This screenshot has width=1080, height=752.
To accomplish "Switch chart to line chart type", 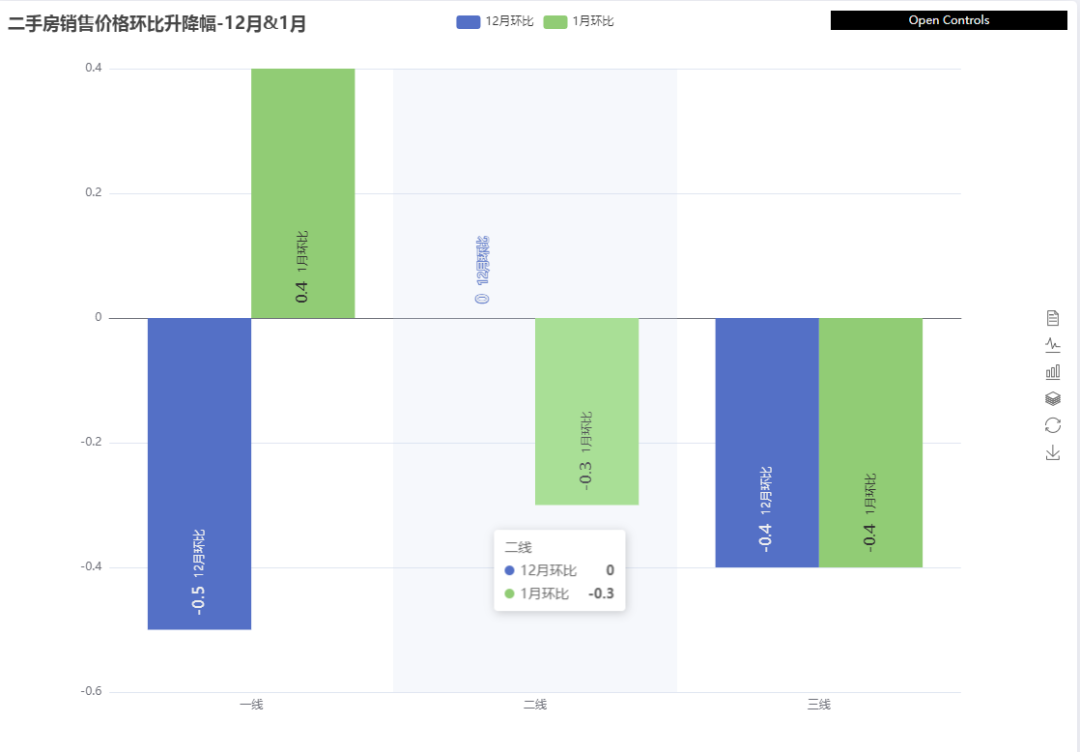I will (x=1052, y=345).
